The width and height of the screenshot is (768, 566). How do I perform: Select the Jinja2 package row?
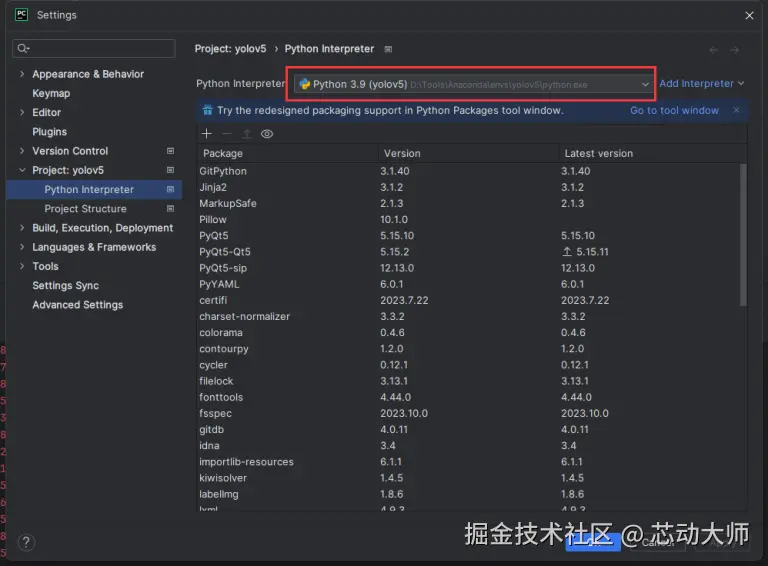click(x=469, y=187)
